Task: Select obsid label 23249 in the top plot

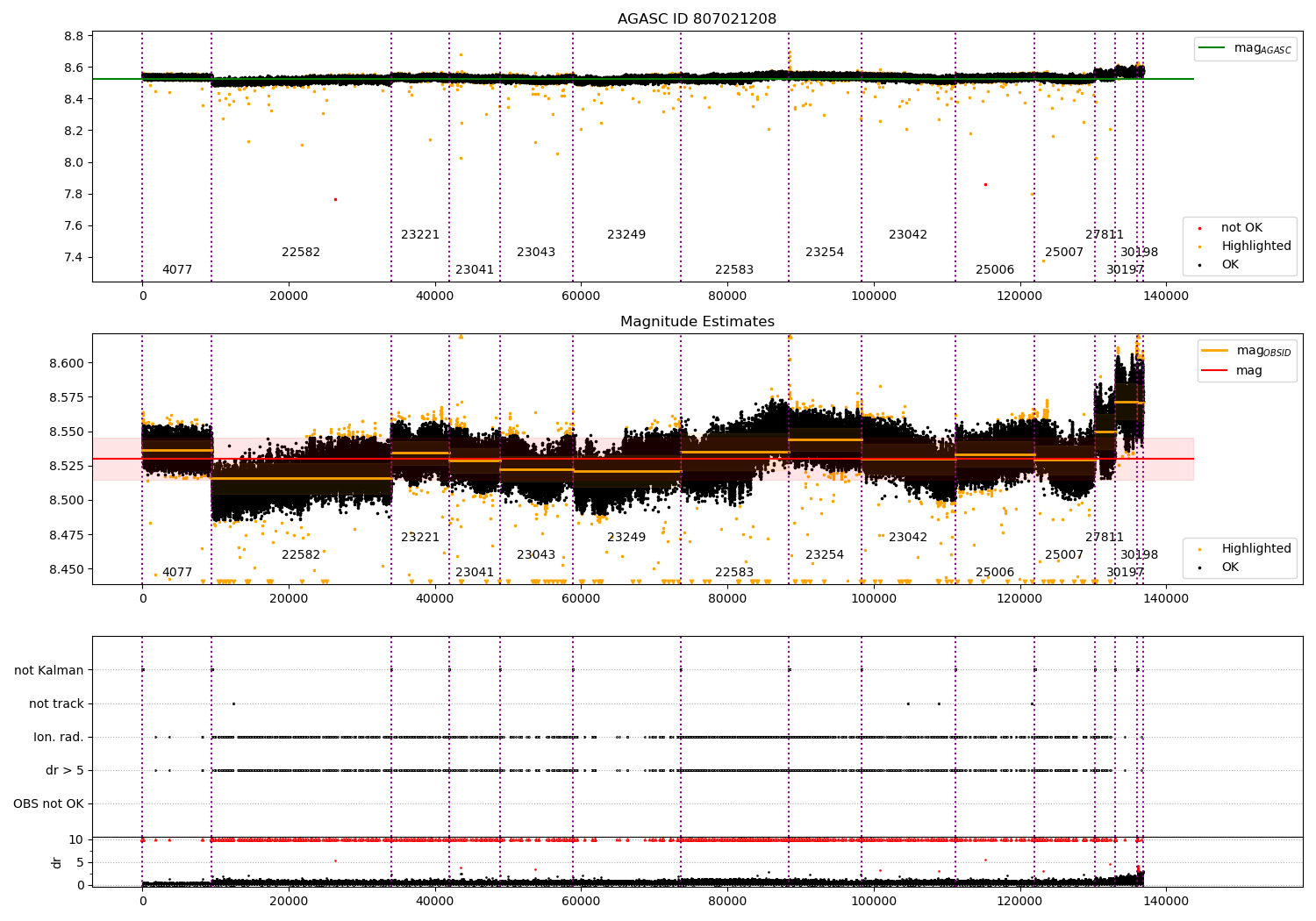Action: pos(626,235)
